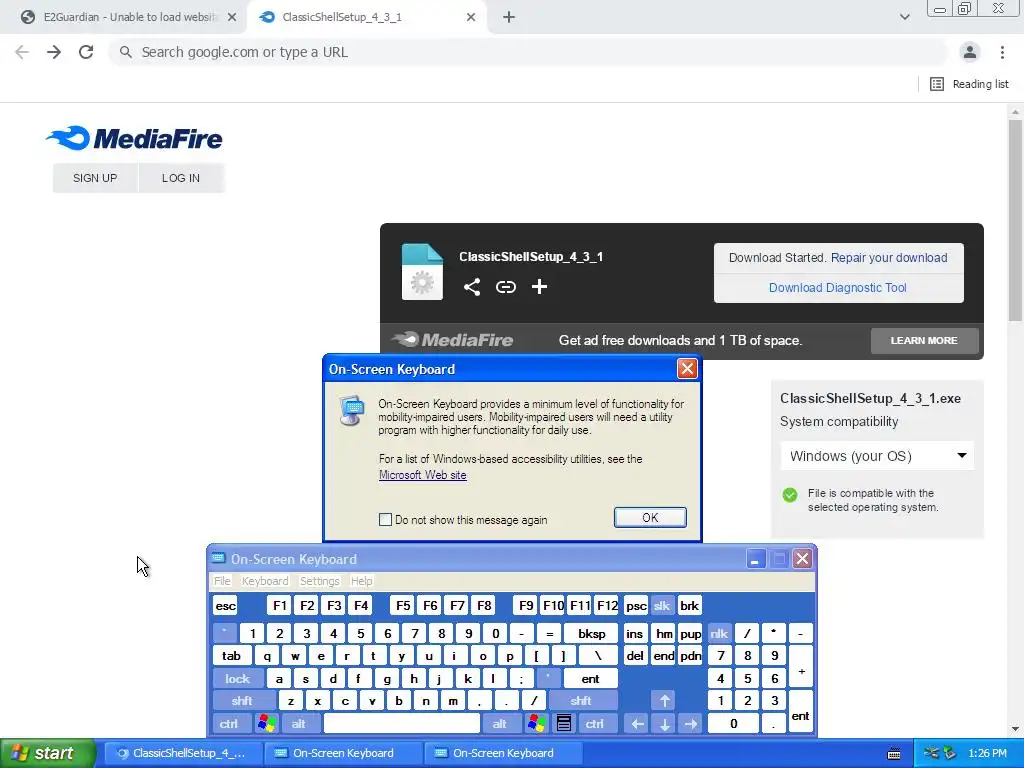Close the On-Screen Keyboard message dialog
Viewport: 1024px width, 768px height.
(x=687, y=369)
